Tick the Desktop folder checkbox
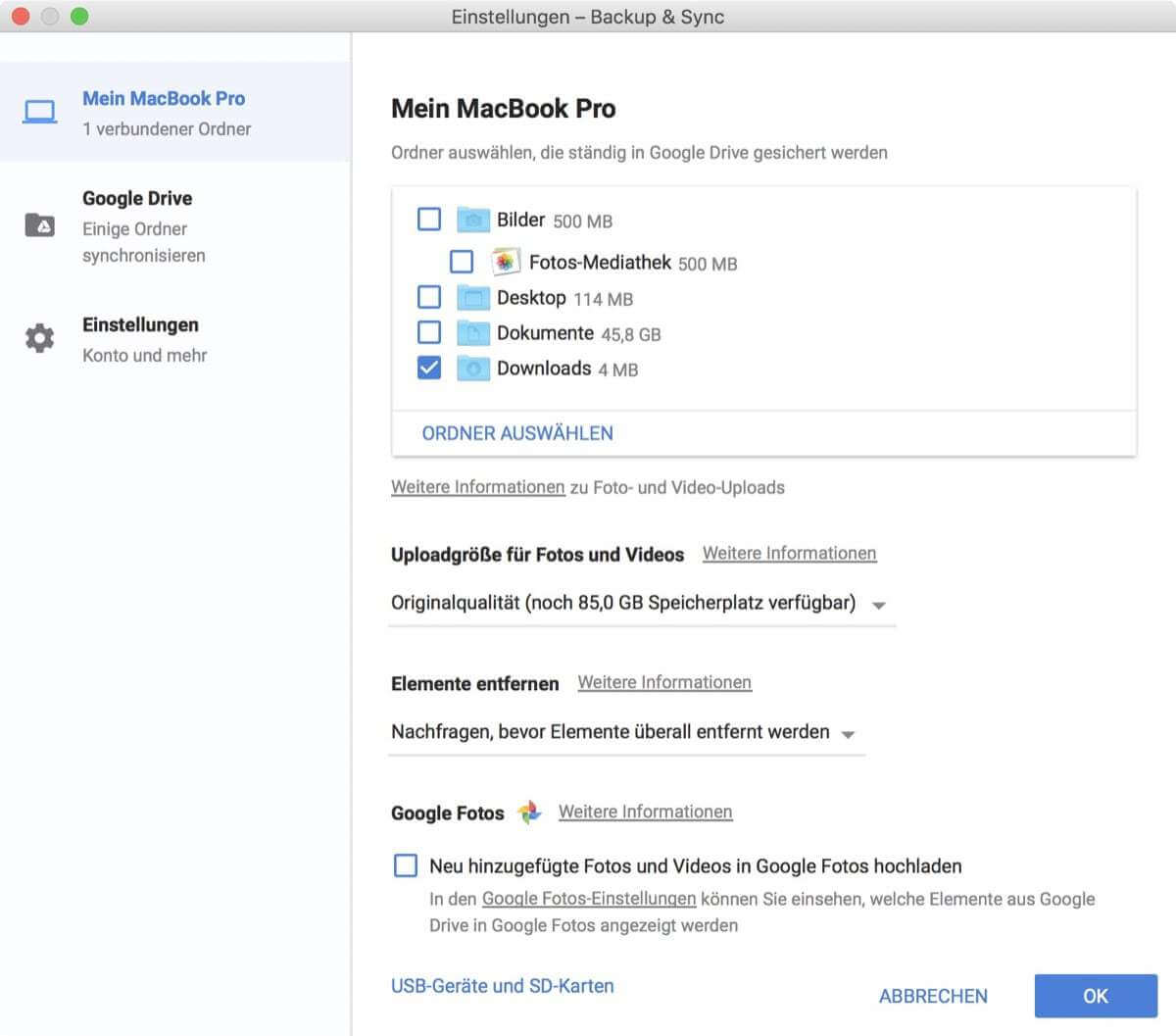Screen dimensions: 1176x1036 tap(429, 297)
